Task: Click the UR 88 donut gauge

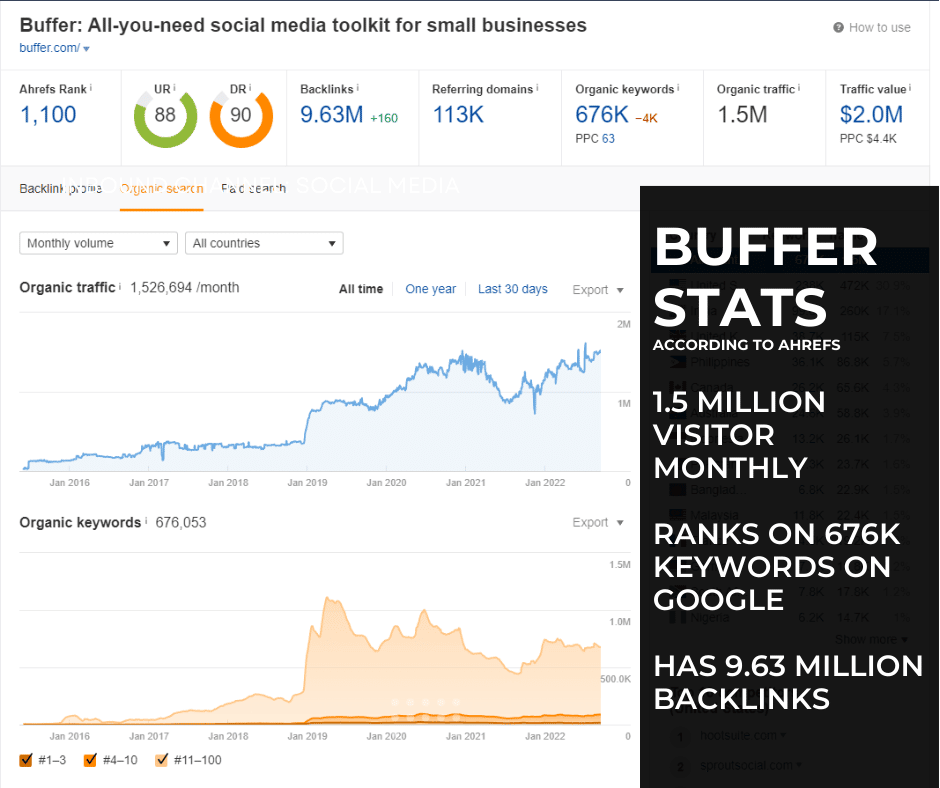Action: [165, 115]
